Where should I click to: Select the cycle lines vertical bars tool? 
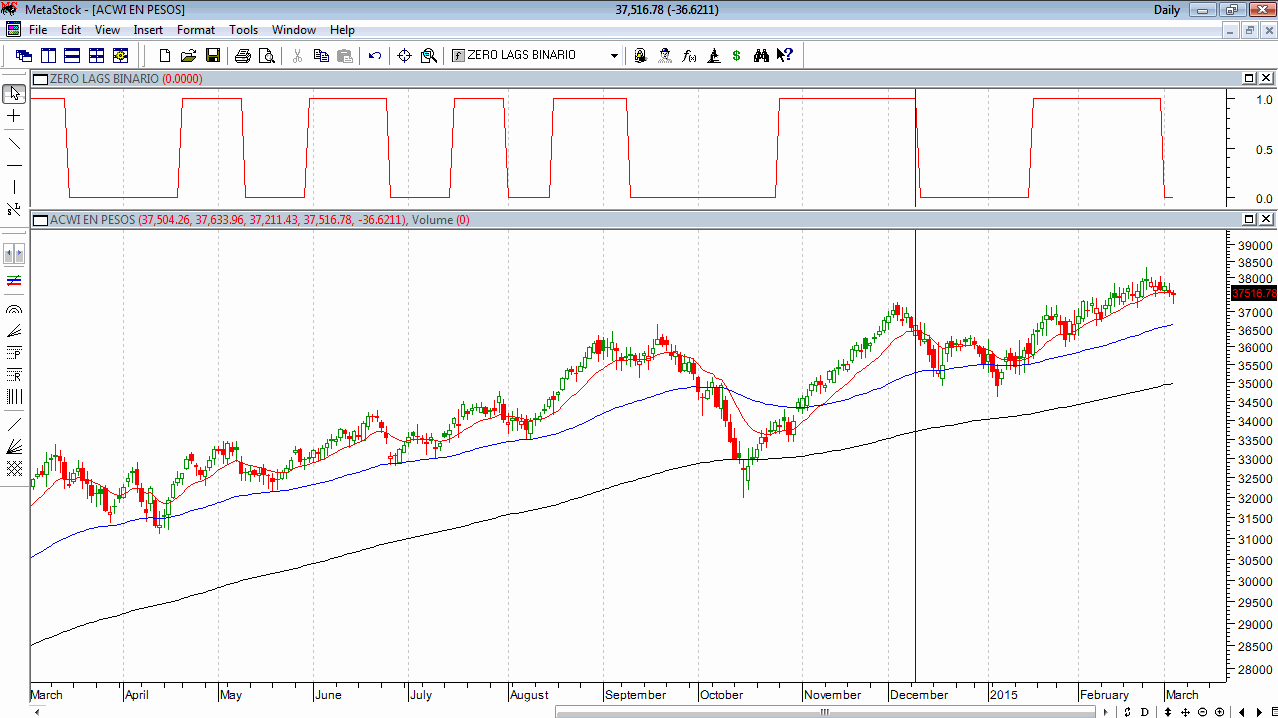14,397
